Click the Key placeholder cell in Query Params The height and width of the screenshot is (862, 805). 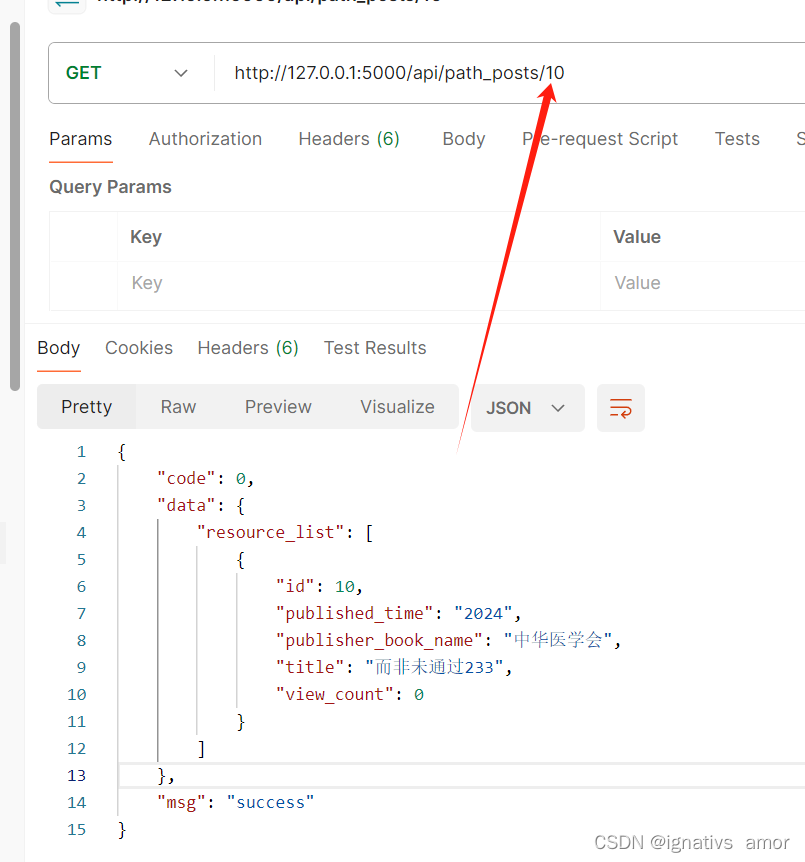tap(359, 283)
